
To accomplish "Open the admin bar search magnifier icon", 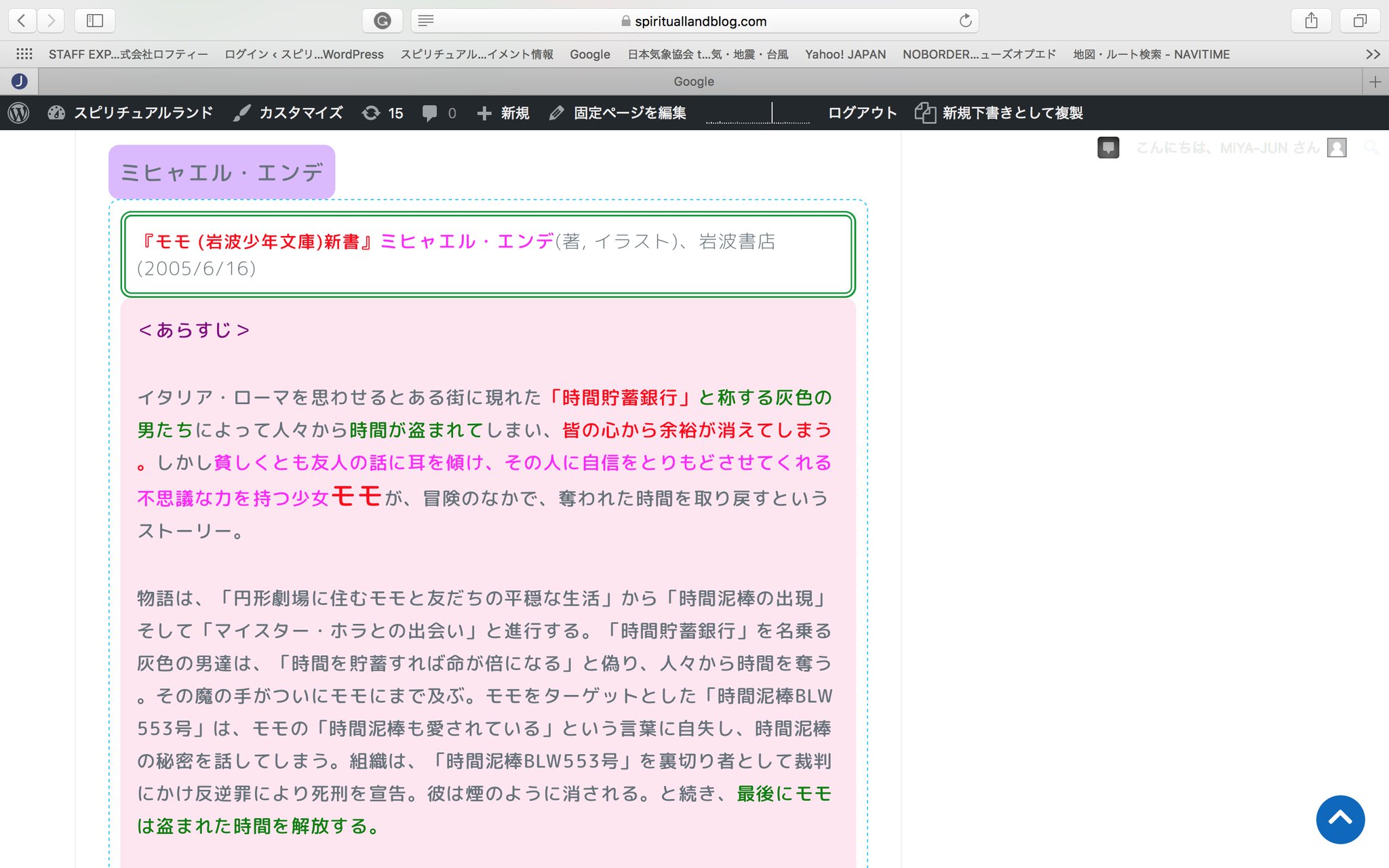I will coord(1371,147).
